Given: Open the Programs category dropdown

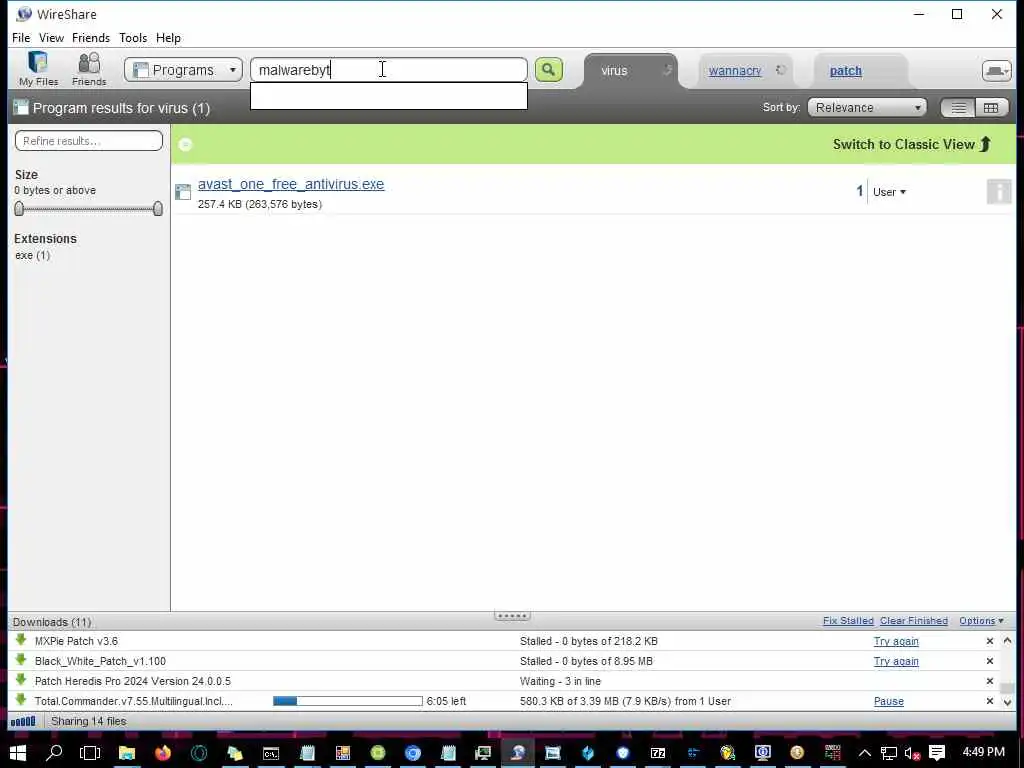Looking at the screenshot, I should click(184, 70).
